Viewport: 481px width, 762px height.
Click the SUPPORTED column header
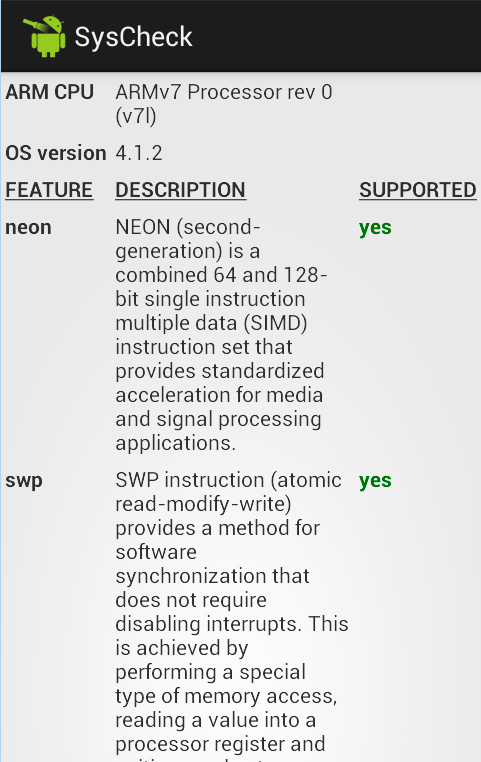[417, 190]
